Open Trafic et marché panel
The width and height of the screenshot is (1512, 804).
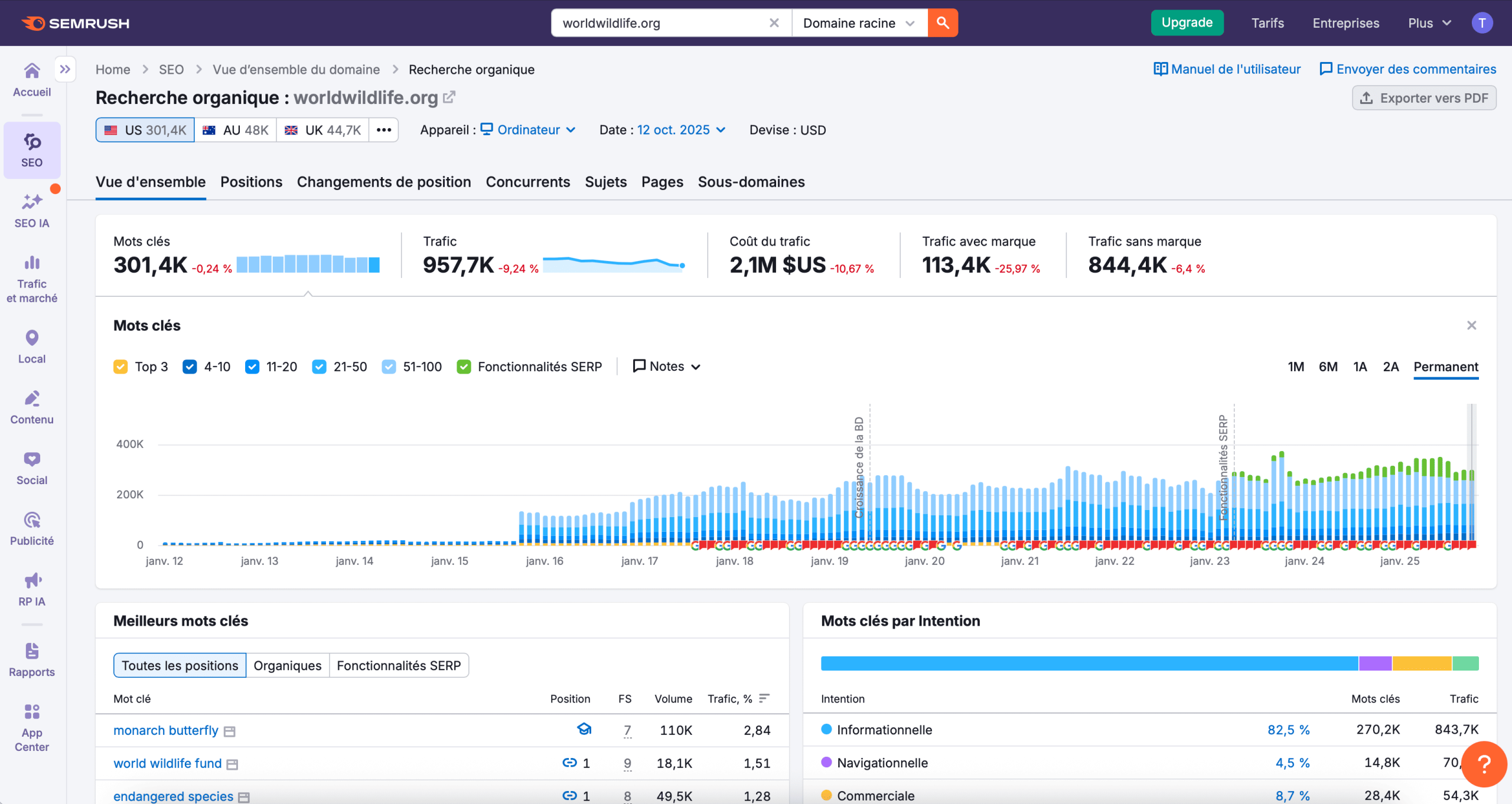(31, 276)
